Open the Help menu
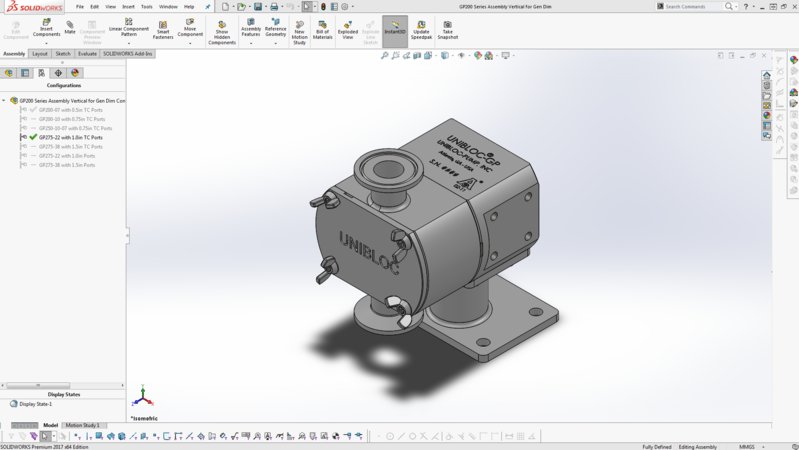The width and height of the screenshot is (799, 450). (x=189, y=7)
